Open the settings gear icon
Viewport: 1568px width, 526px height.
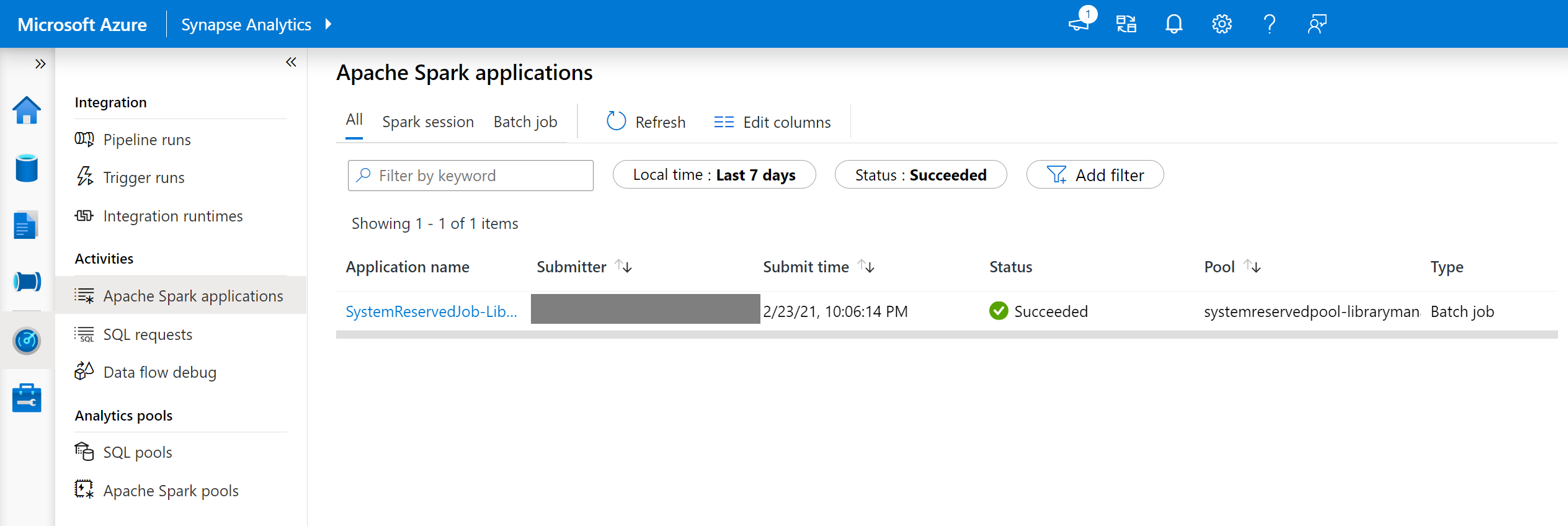[x=1221, y=24]
